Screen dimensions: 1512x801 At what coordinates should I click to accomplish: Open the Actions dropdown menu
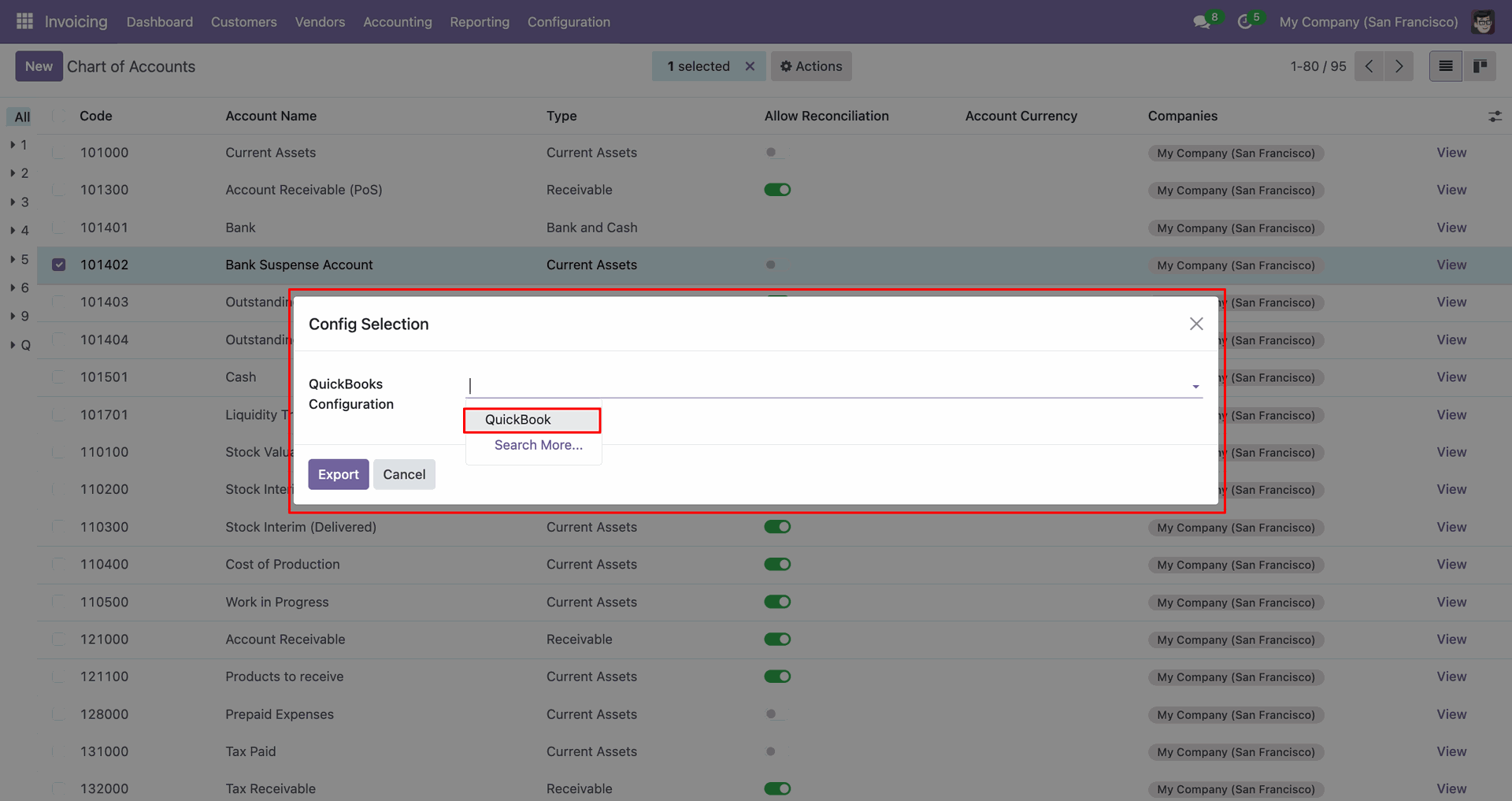(811, 66)
